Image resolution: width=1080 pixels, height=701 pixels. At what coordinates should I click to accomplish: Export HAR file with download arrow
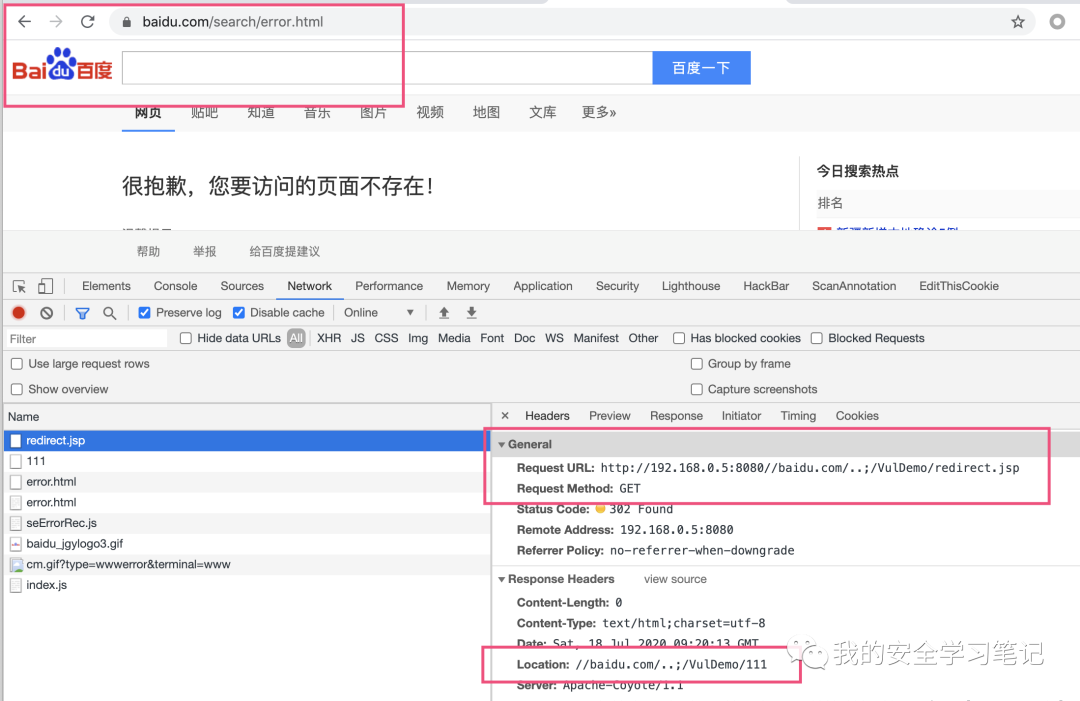[472, 313]
